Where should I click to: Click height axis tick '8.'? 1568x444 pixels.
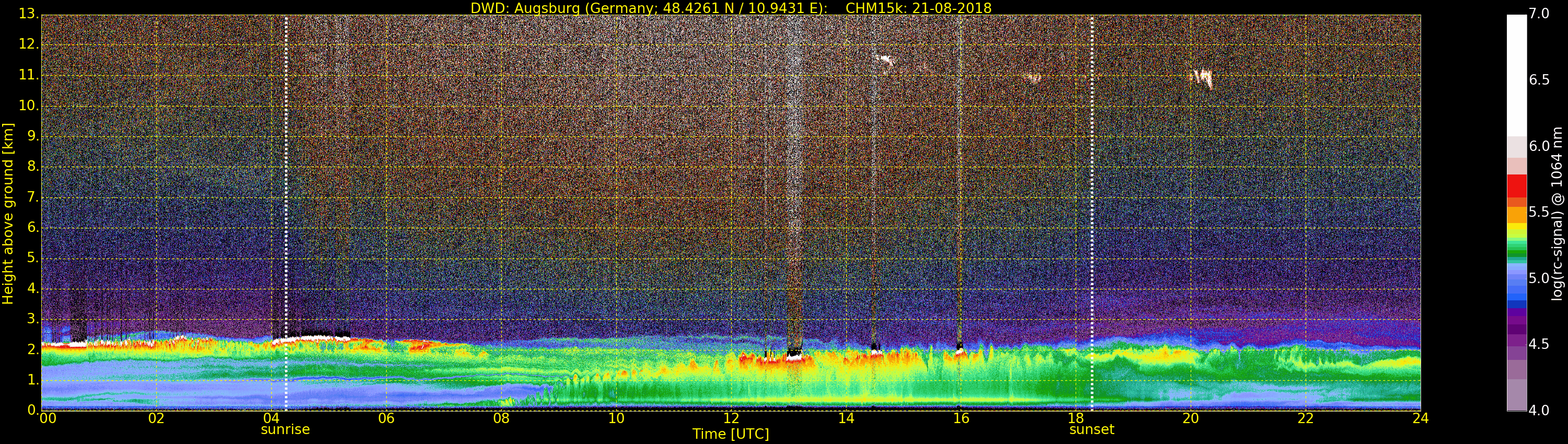pos(33,166)
